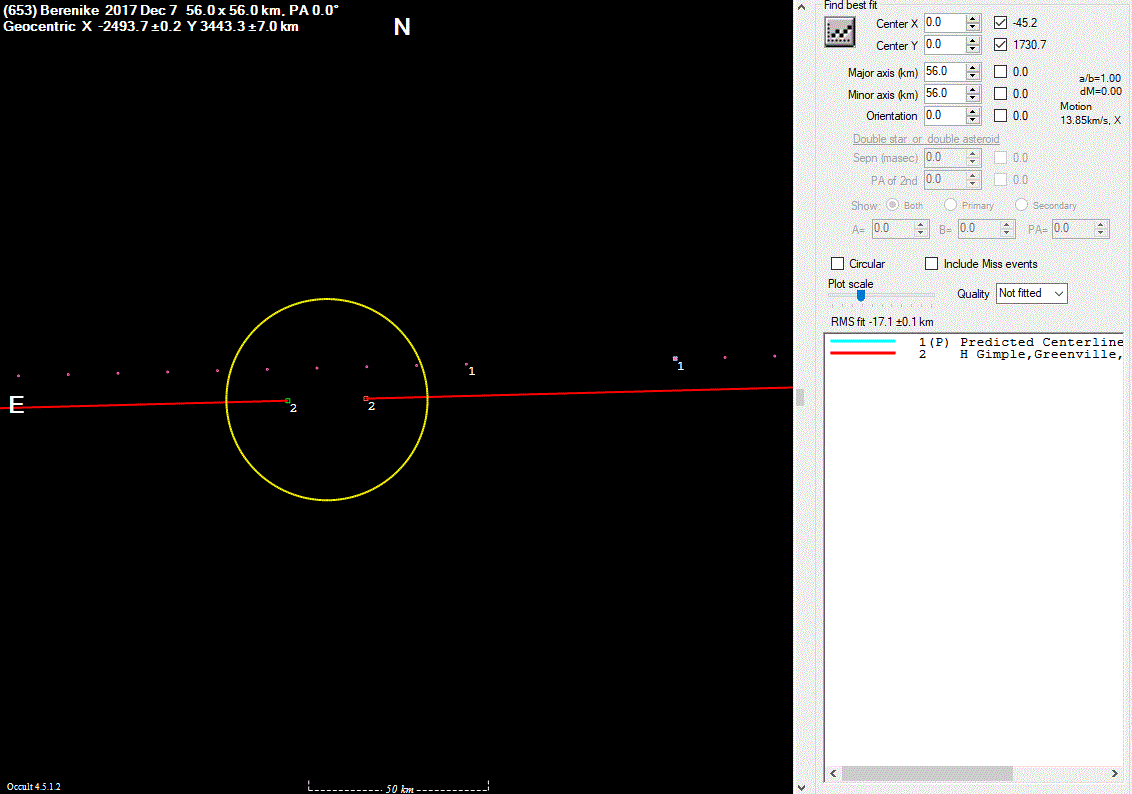Check Include Miss events option
The height and width of the screenshot is (794, 1132).
[932, 264]
